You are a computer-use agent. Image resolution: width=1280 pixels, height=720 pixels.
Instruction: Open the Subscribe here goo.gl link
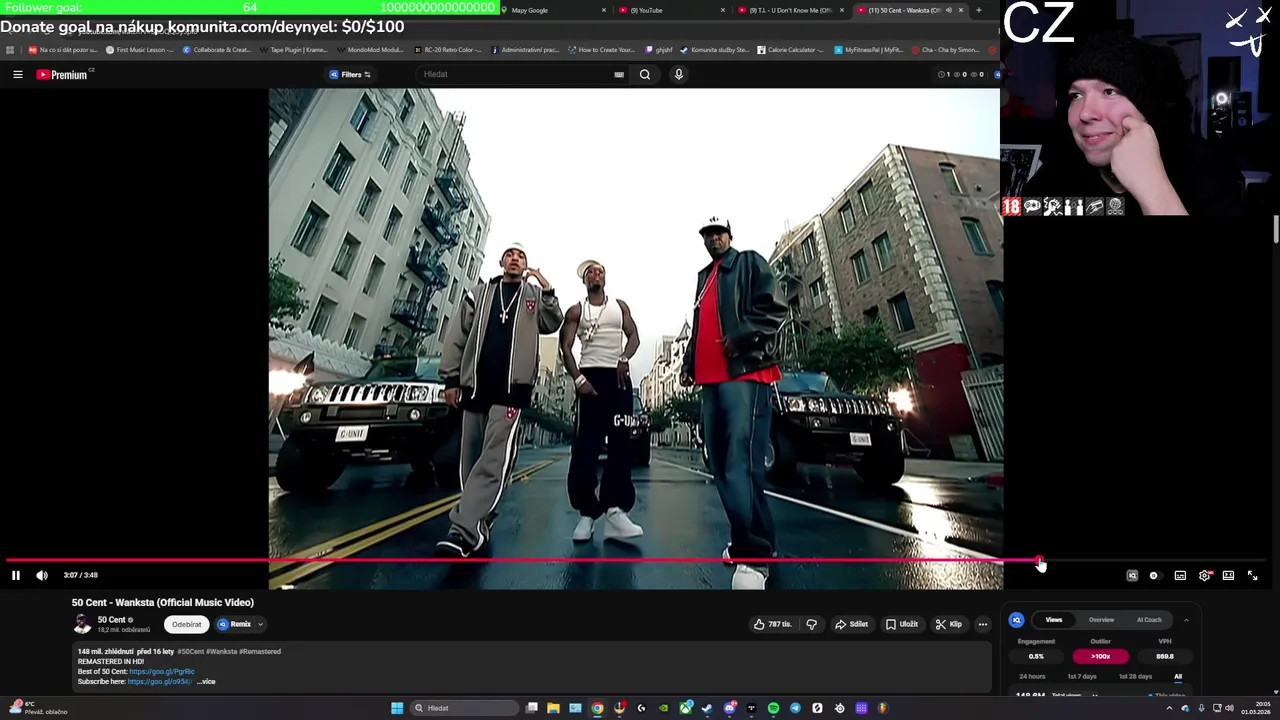(x=159, y=682)
